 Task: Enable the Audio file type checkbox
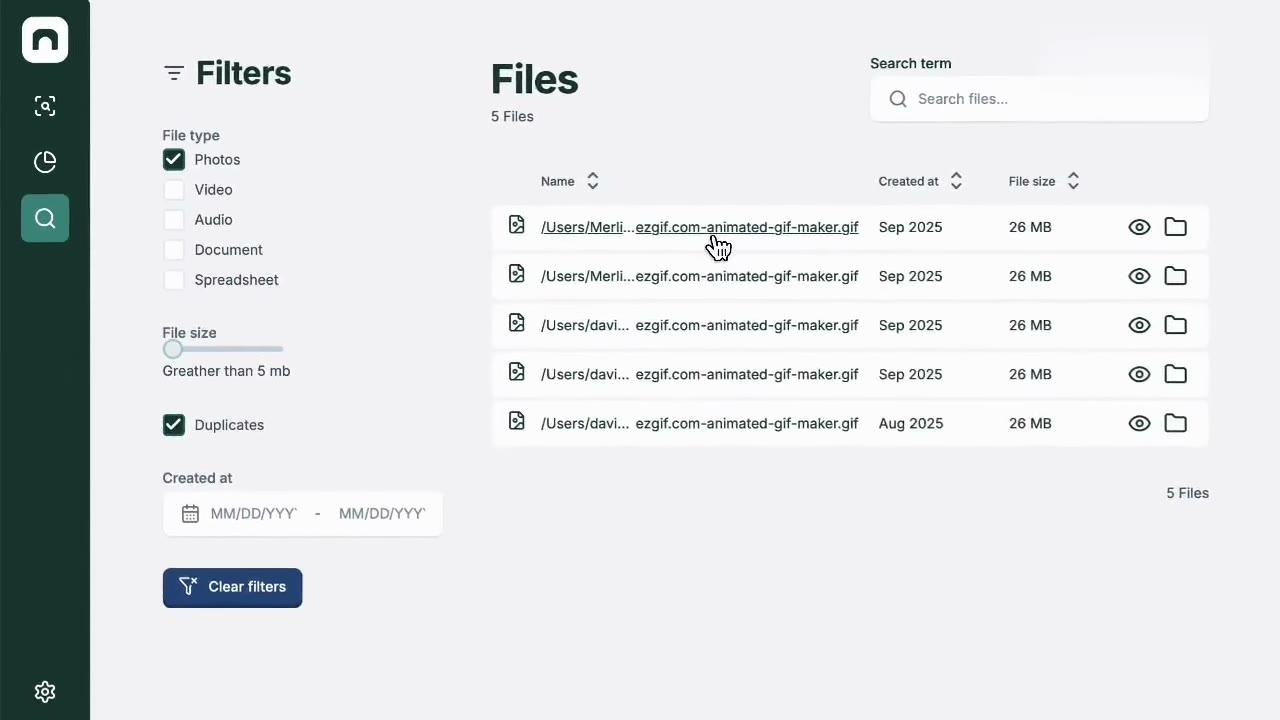pos(174,220)
